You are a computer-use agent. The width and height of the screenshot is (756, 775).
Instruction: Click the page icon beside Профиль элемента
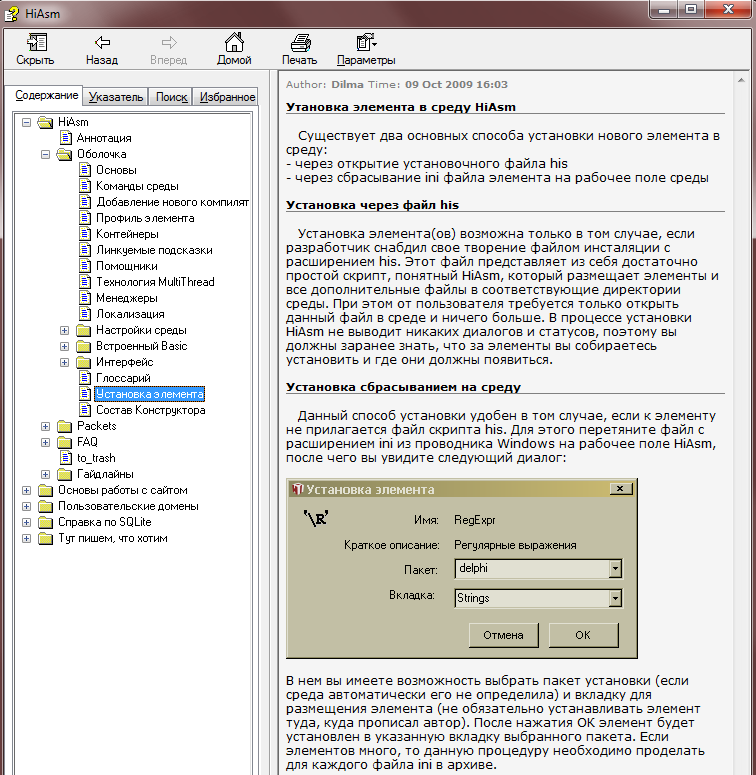tap(85, 218)
